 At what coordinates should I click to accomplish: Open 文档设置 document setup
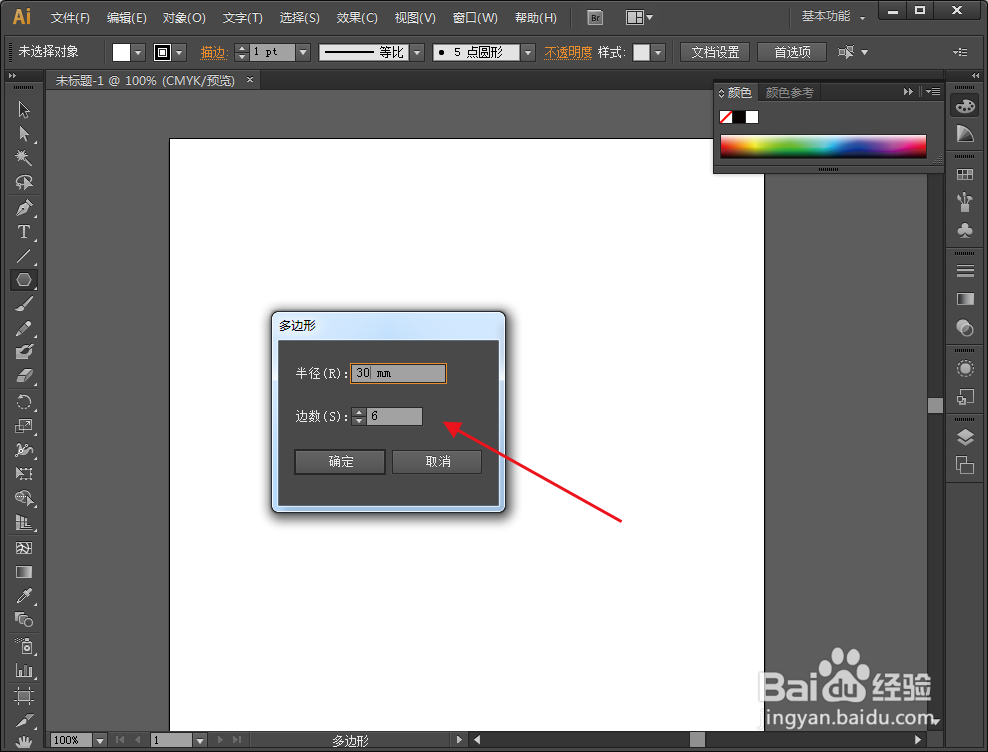click(x=715, y=52)
